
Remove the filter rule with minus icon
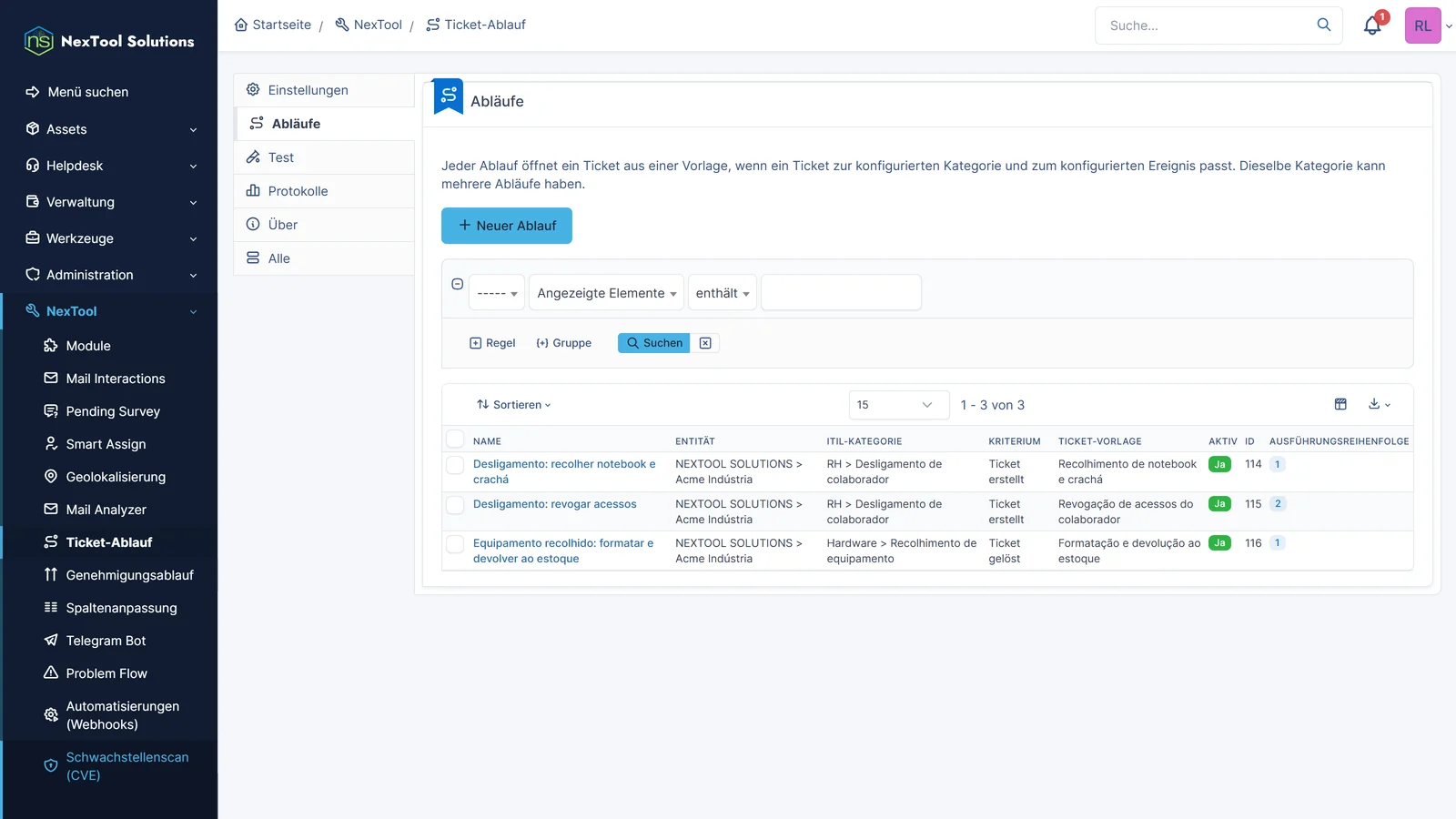[458, 284]
